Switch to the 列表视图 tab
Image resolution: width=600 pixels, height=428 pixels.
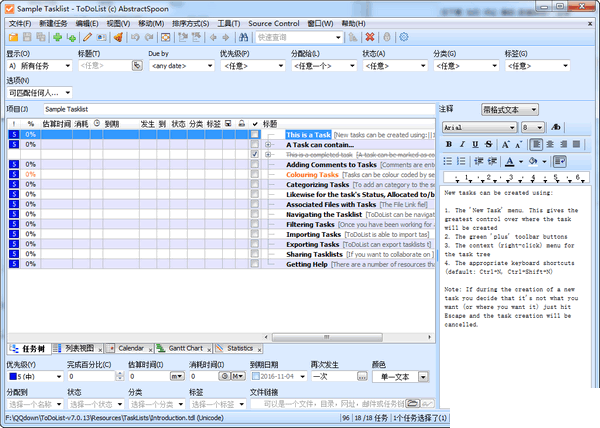coord(79,348)
